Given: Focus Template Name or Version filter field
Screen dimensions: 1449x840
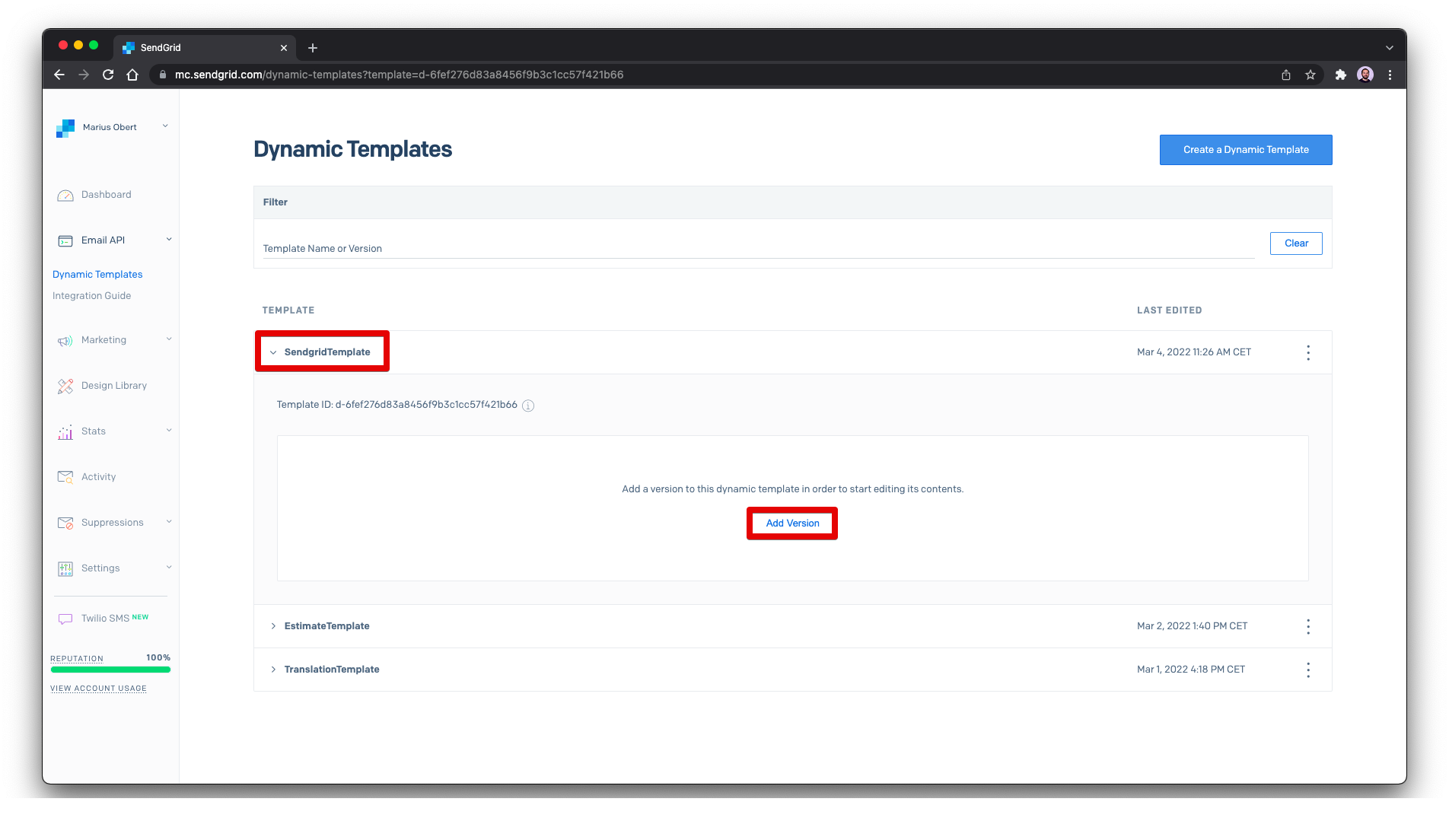Looking at the screenshot, I should coord(759,249).
